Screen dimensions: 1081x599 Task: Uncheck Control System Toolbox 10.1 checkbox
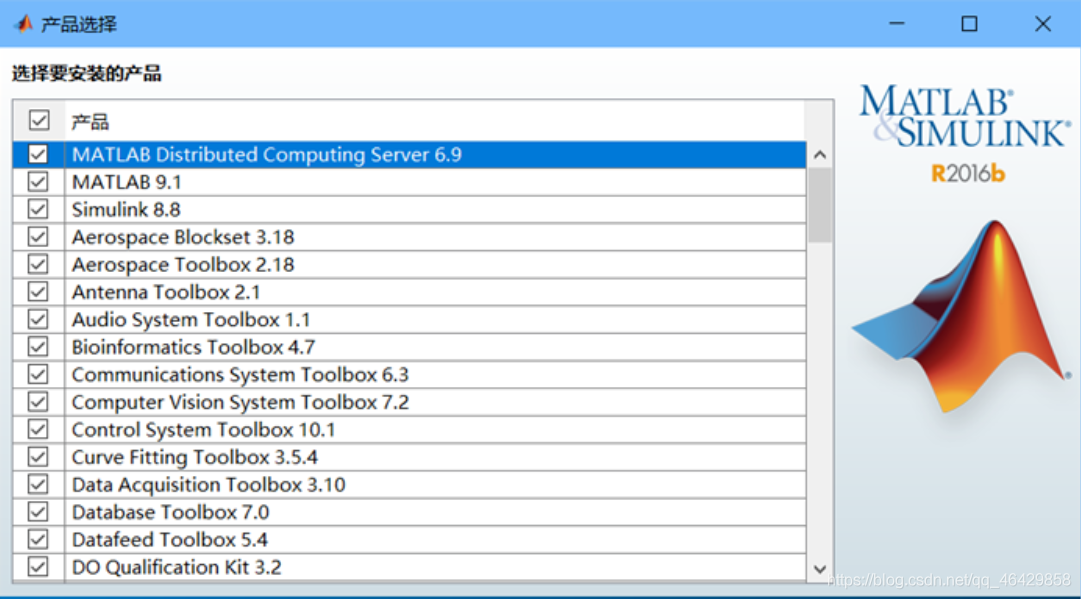pos(38,429)
